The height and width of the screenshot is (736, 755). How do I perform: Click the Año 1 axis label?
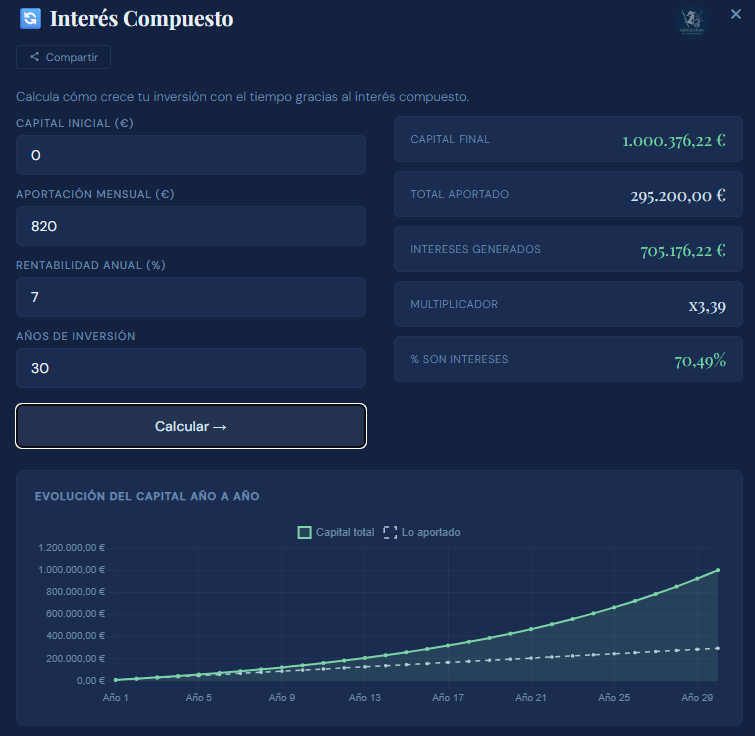pyautogui.click(x=116, y=697)
